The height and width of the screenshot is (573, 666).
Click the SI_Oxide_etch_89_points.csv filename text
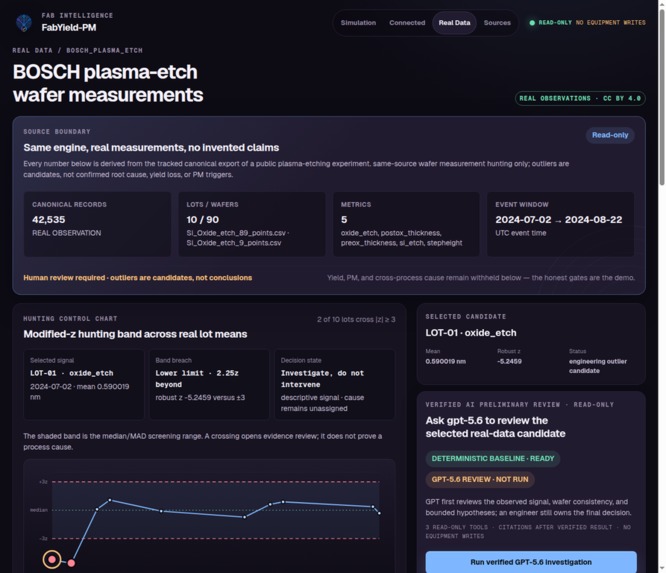click(236, 233)
